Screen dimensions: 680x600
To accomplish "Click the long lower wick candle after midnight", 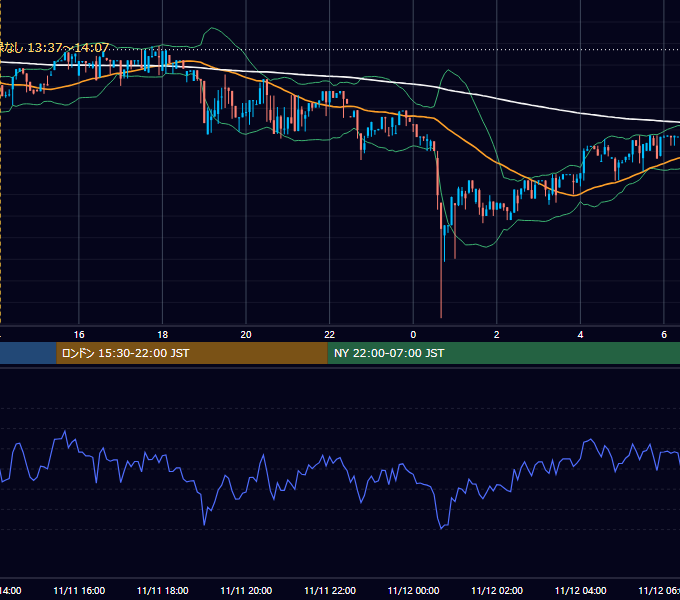I will [441, 260].
